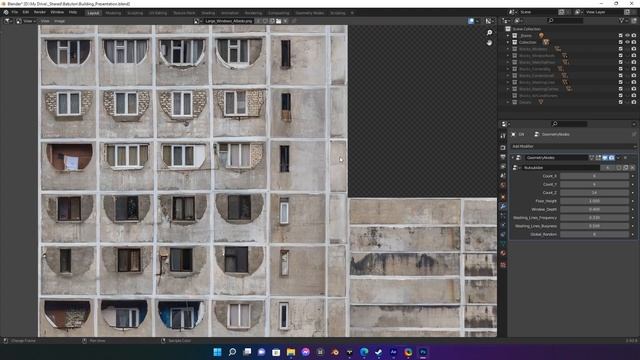
Task: Click the new scene icon beside Scene field
Action: pos(561,12)
